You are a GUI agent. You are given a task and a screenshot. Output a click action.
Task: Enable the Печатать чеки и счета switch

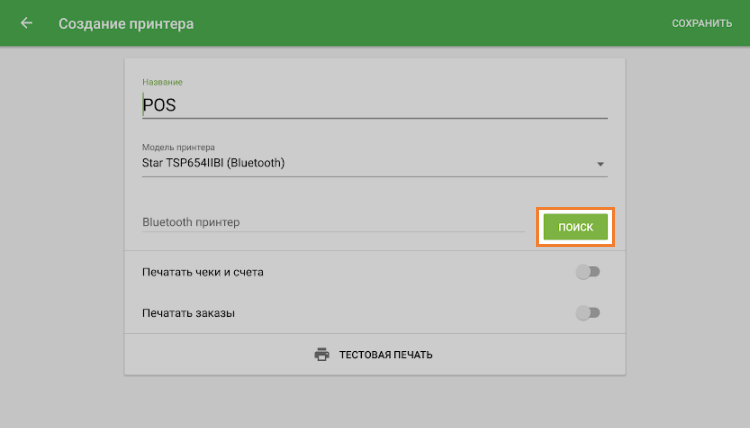[588, 272]
